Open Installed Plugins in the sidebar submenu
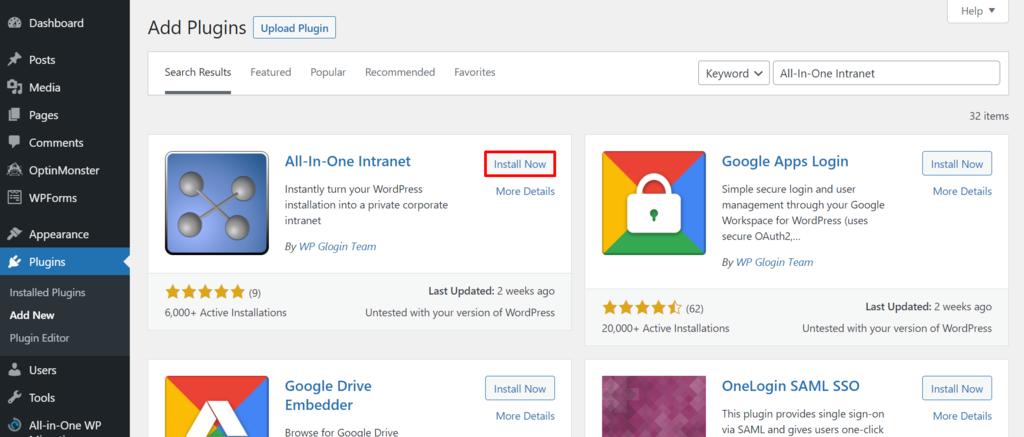 point(47,293)
